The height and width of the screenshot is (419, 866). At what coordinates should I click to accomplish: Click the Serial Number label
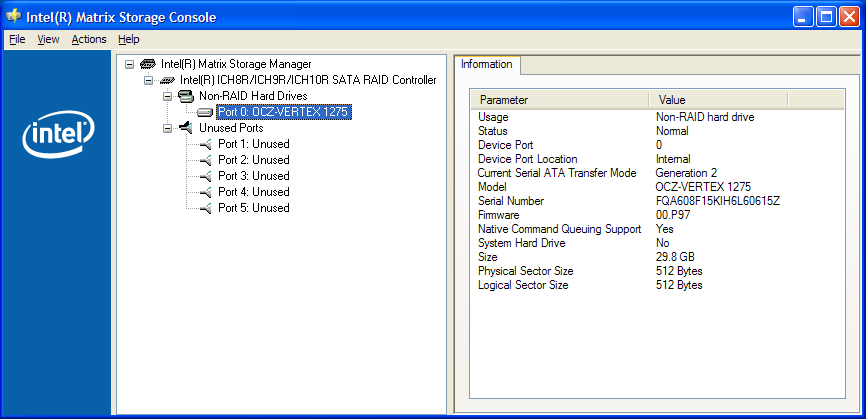[x=511, y=201]
